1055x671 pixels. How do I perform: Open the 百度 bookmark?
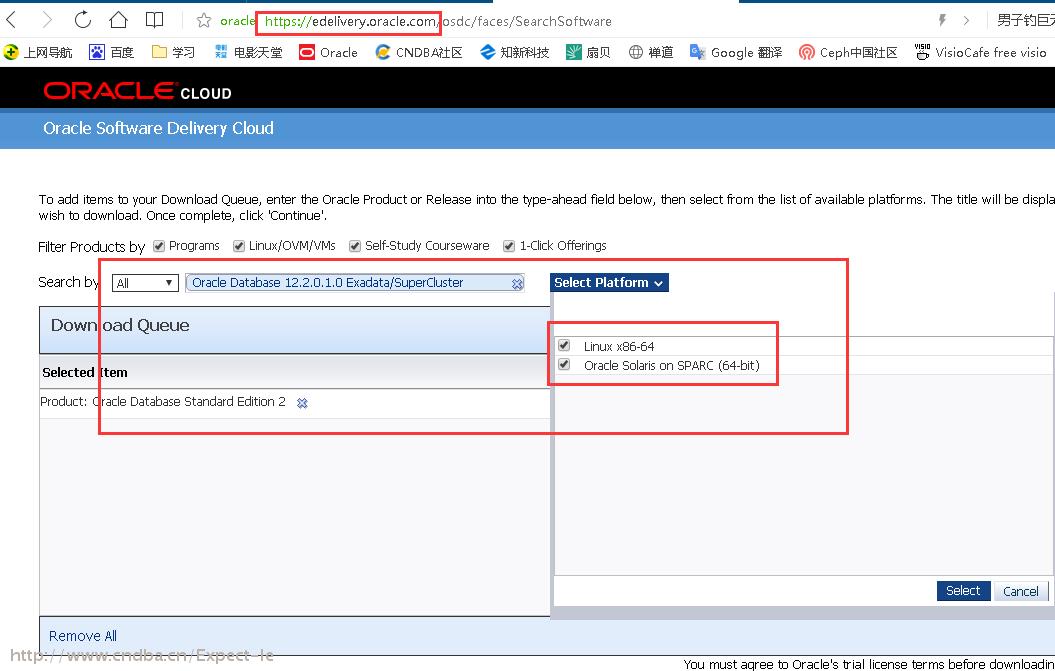[x=112, y=52]
